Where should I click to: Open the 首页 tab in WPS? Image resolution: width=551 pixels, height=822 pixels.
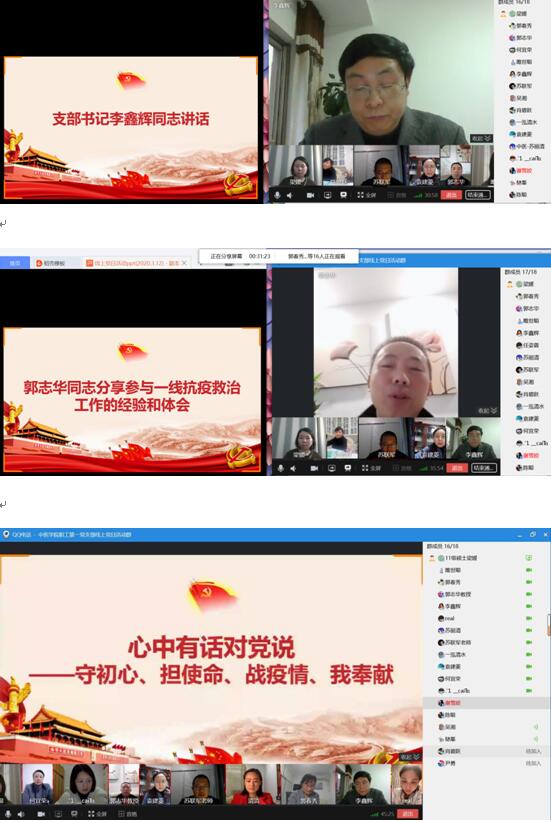15,263
